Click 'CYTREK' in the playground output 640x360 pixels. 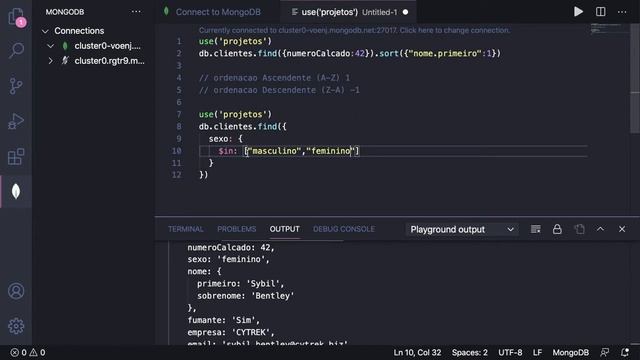click(251, 332)
